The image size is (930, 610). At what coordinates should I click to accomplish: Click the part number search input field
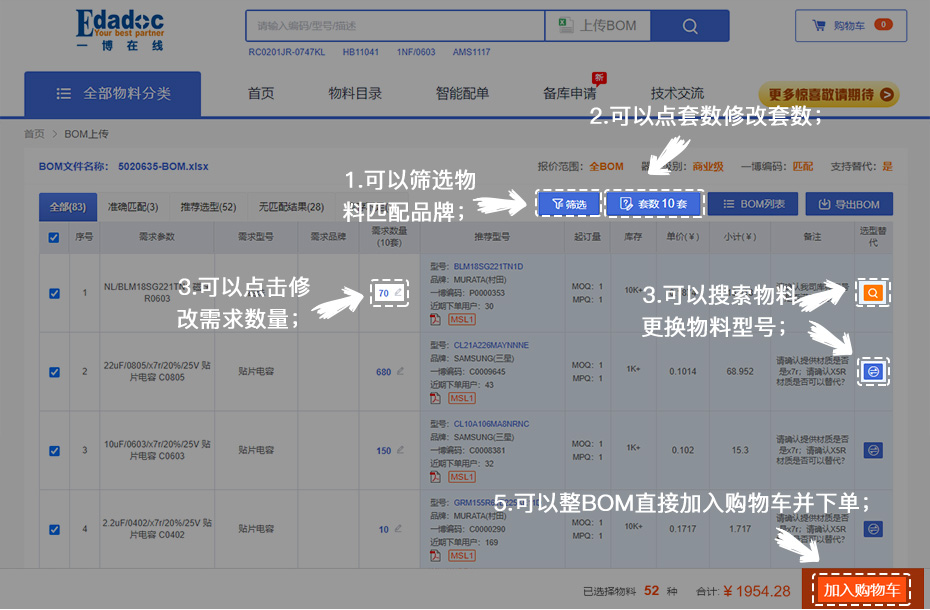coord(395,26)
